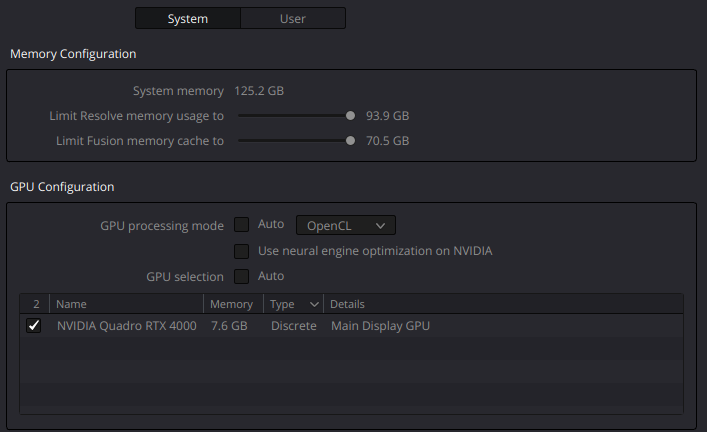Image resolution: width=707 pixels, height=432 pixels.
Task: Click the Limit Resolve memory usage slider handle
Action: (350, 115)
